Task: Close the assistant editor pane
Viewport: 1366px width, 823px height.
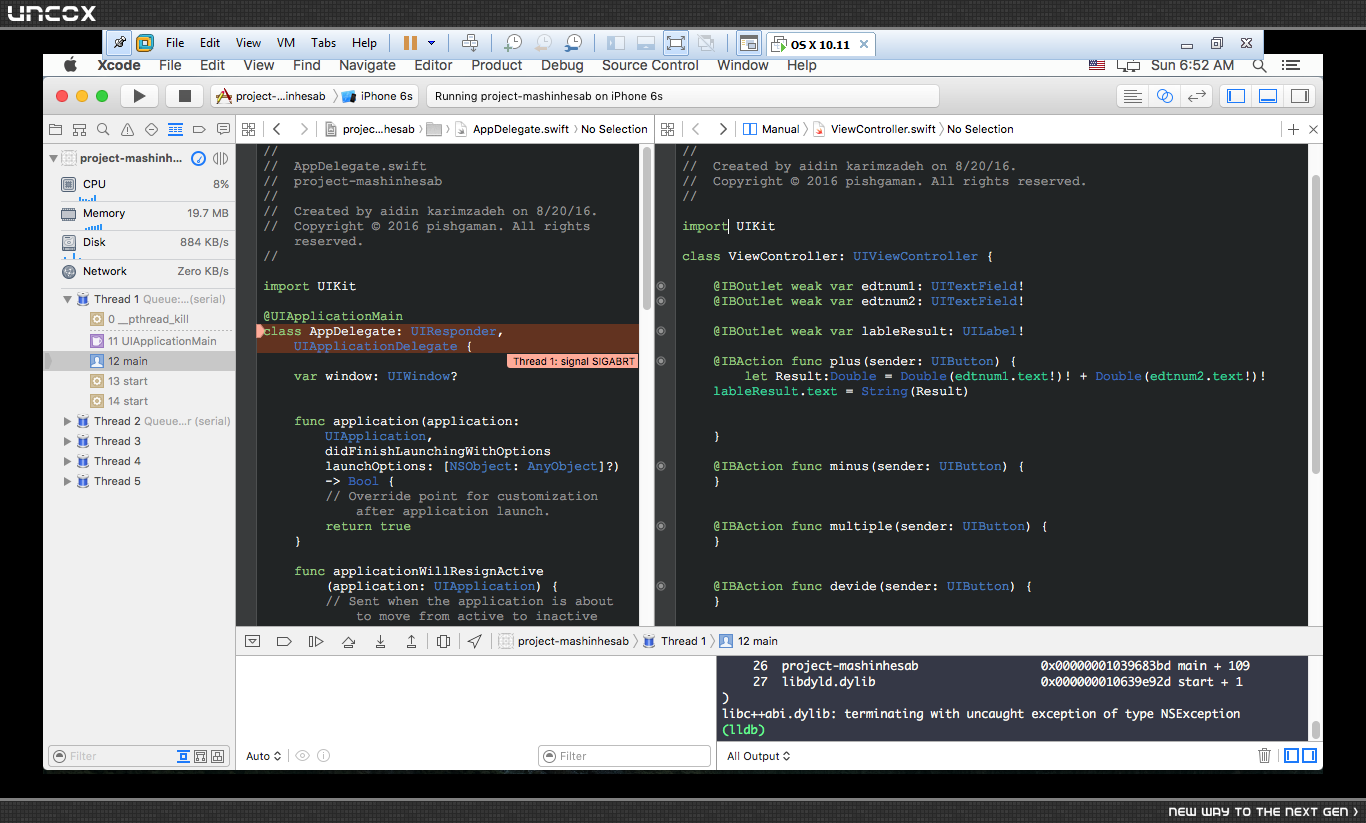Action: click(x=1313, y=129)
